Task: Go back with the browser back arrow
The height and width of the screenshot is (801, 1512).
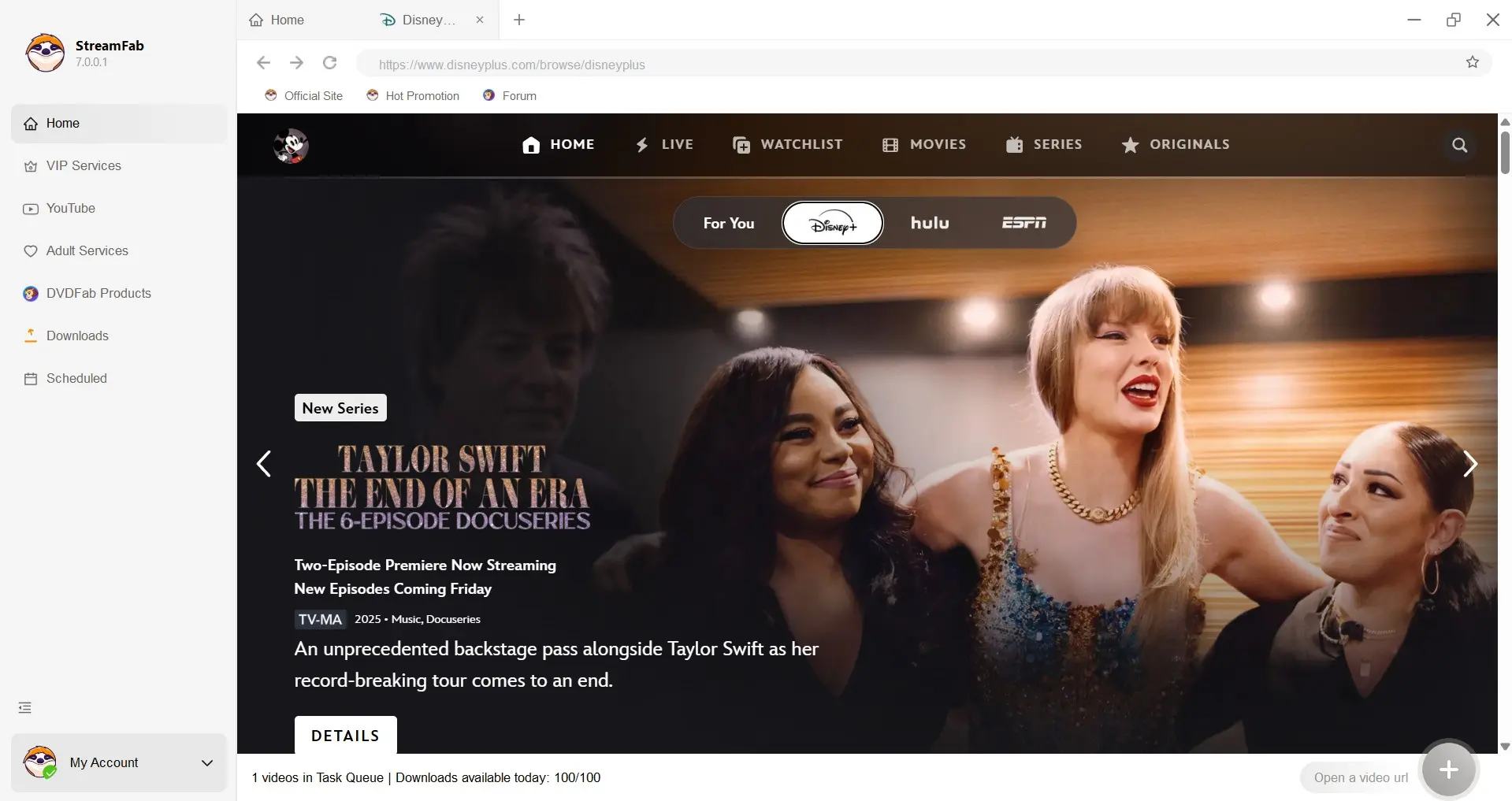Action: pos(263,62)
